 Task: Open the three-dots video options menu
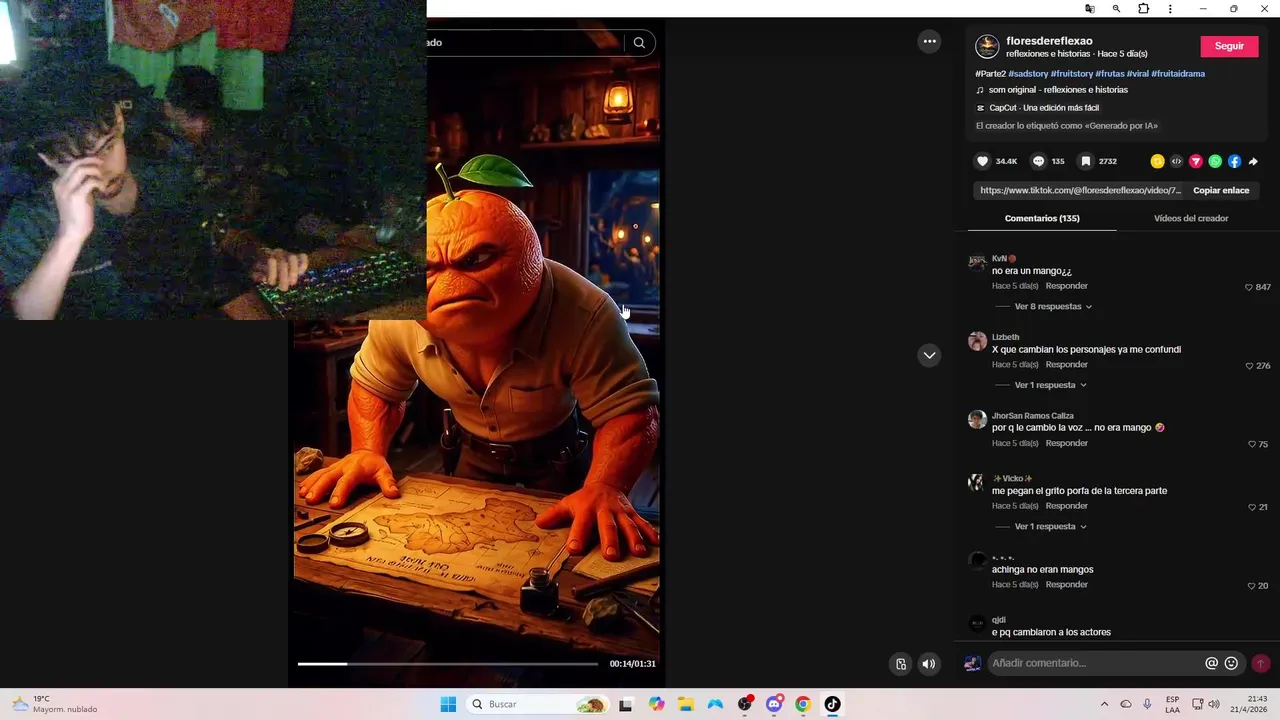pos(930,41)
